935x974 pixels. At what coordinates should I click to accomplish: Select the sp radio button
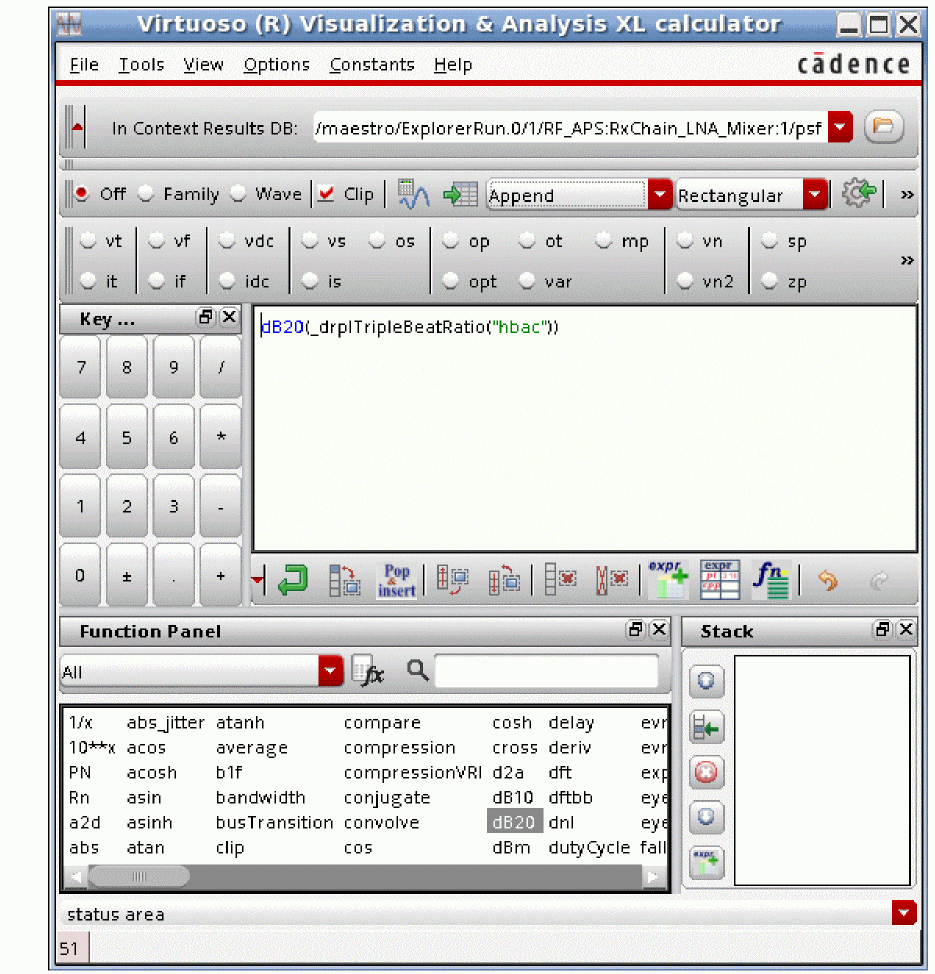[x=770, y=240]
